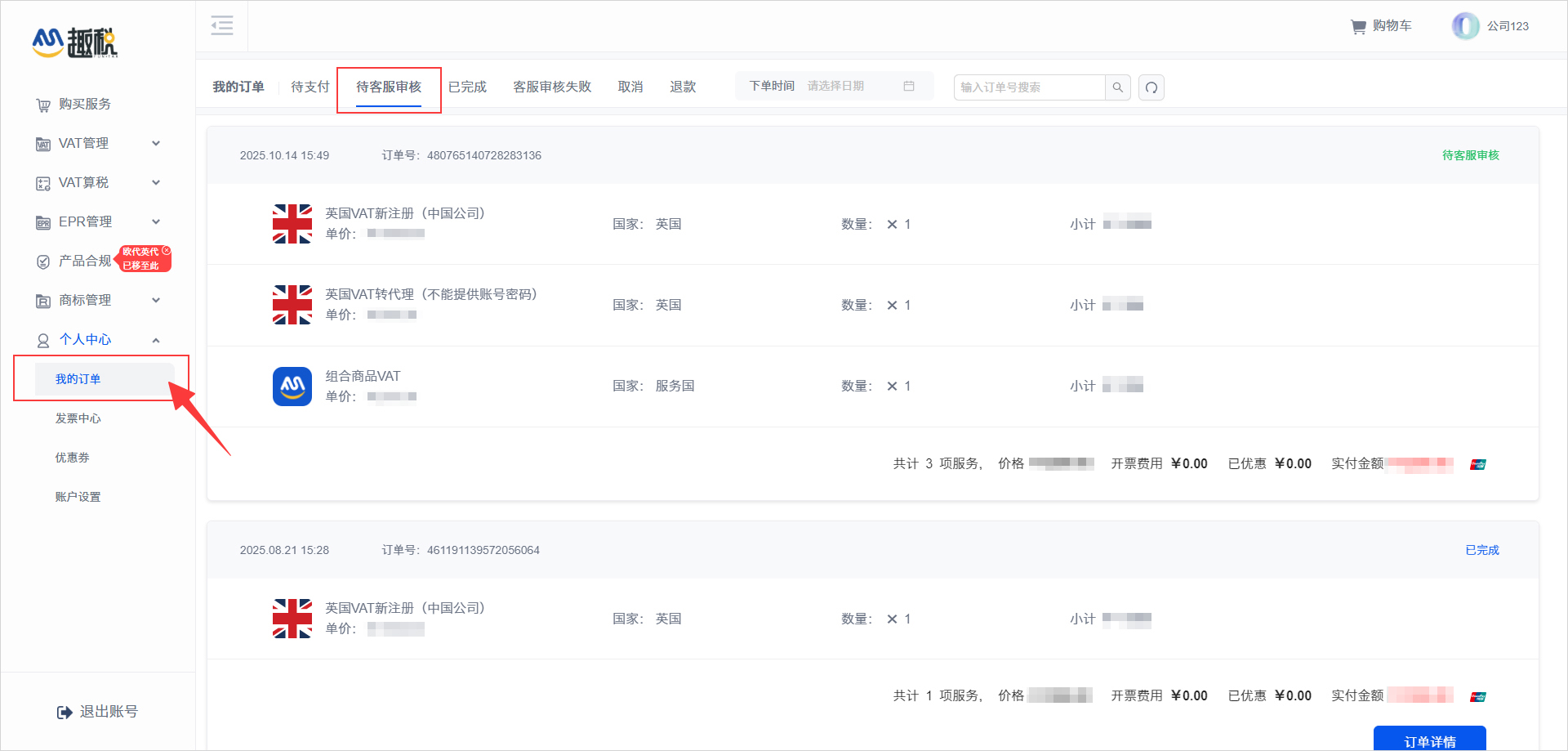The width and height of the screenshot is (1568, 751).
Task: Click the search magnifier icon
Action: 1117,87
